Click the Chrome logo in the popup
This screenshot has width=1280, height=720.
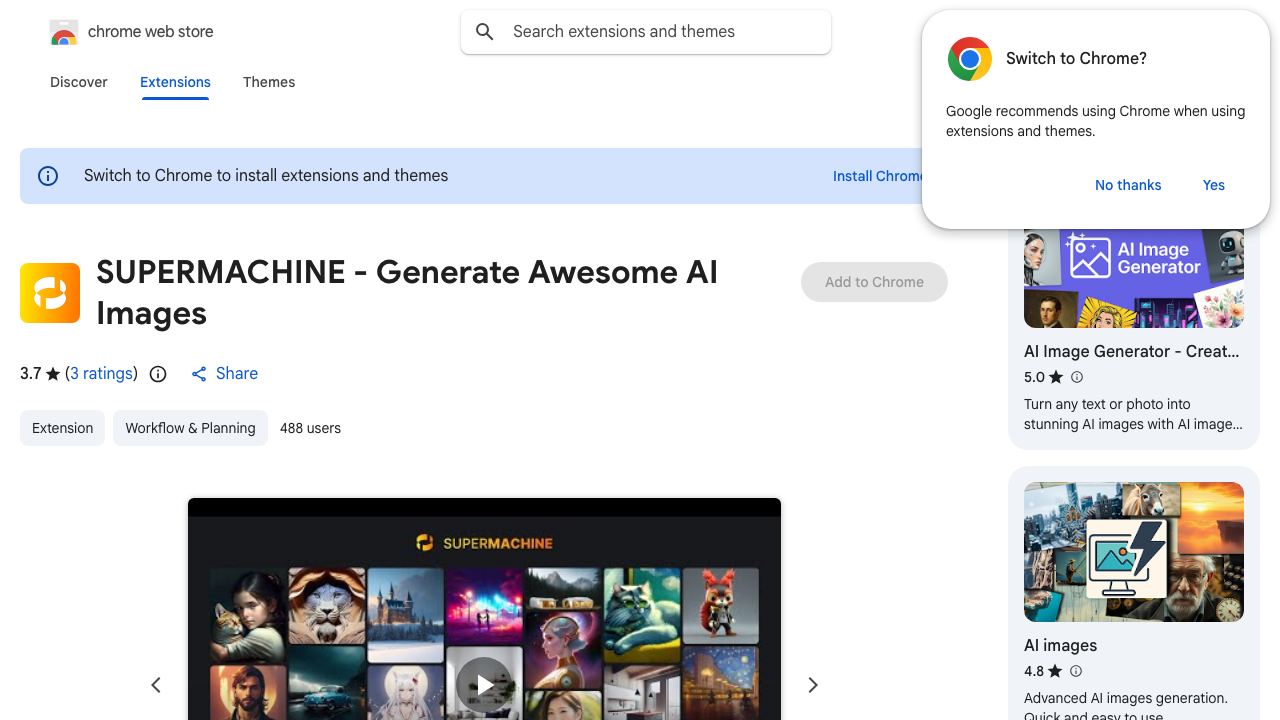click(970, 59)
